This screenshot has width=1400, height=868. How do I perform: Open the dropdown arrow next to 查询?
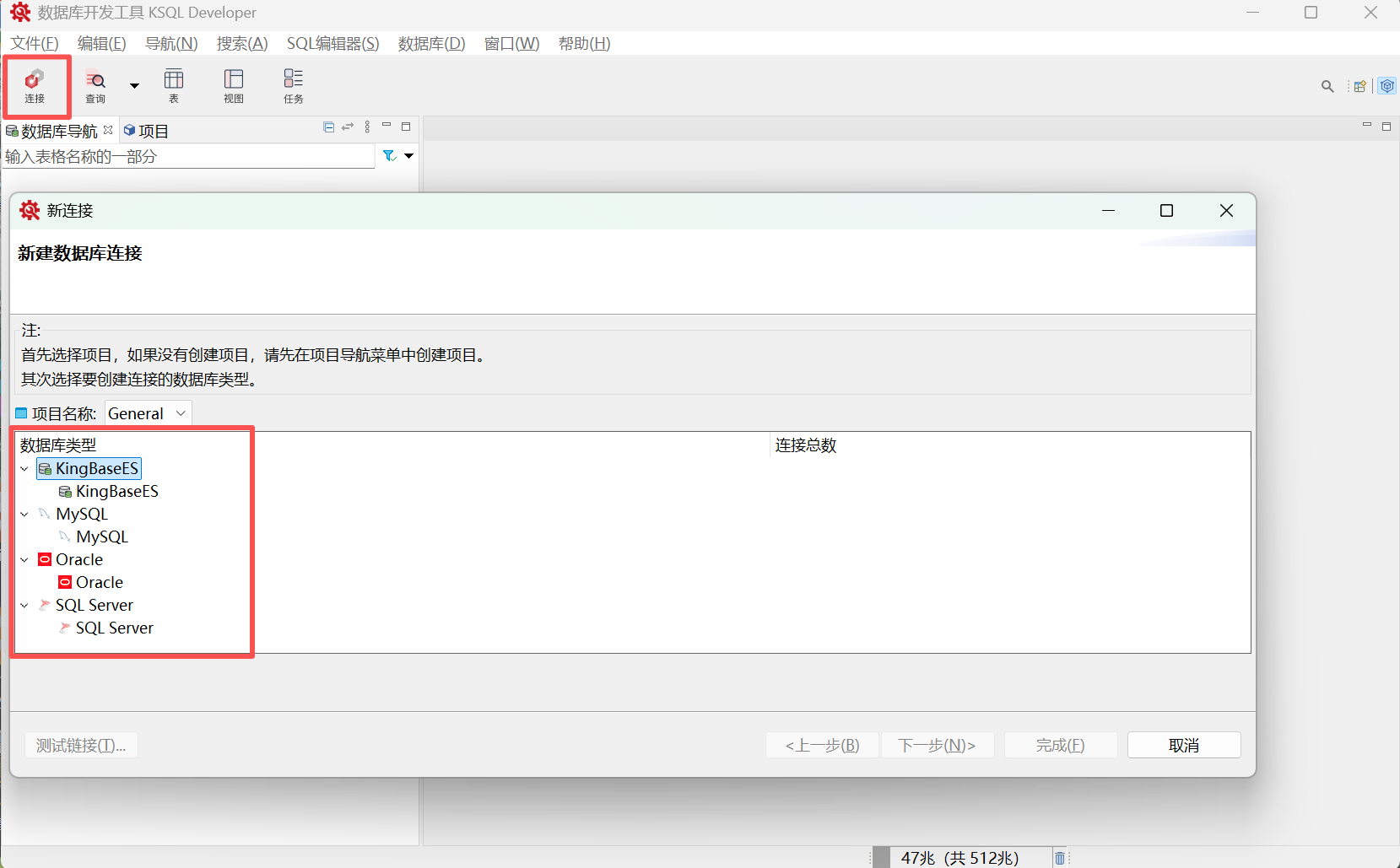point(134,86)
